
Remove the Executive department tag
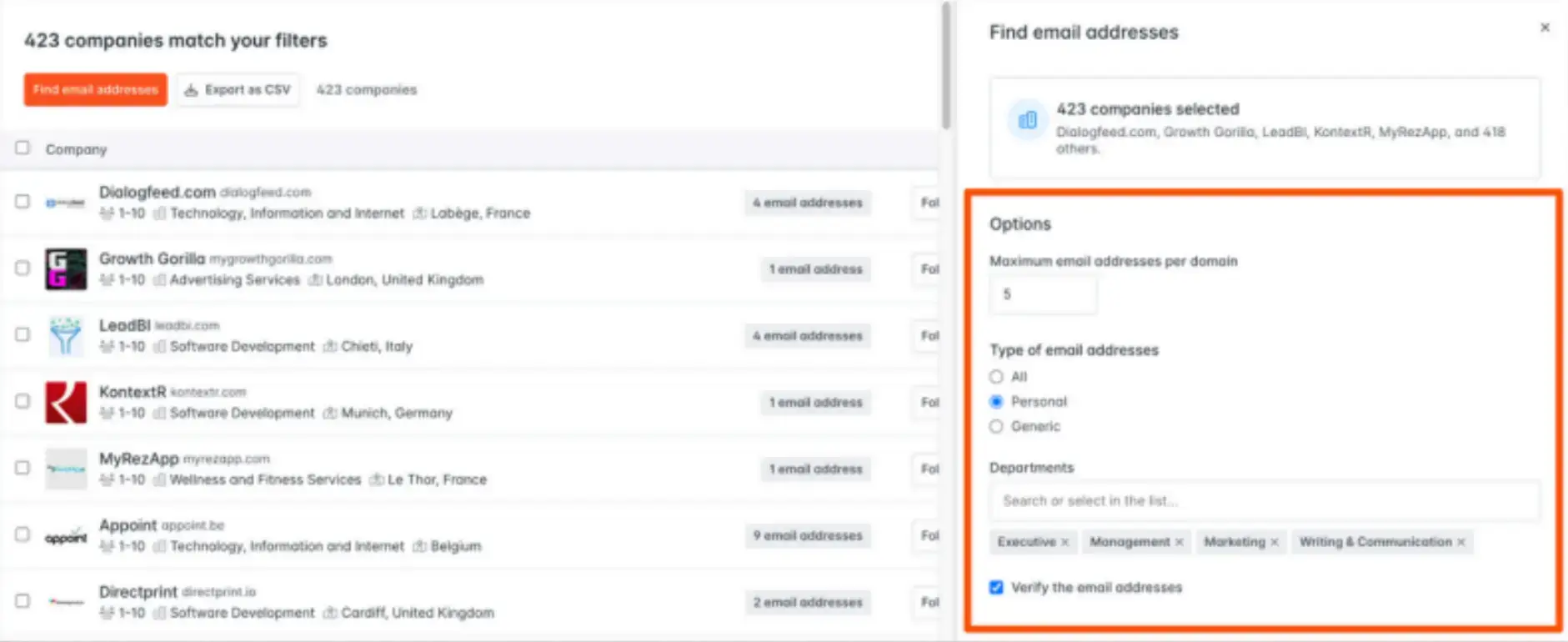point(1065,542)
